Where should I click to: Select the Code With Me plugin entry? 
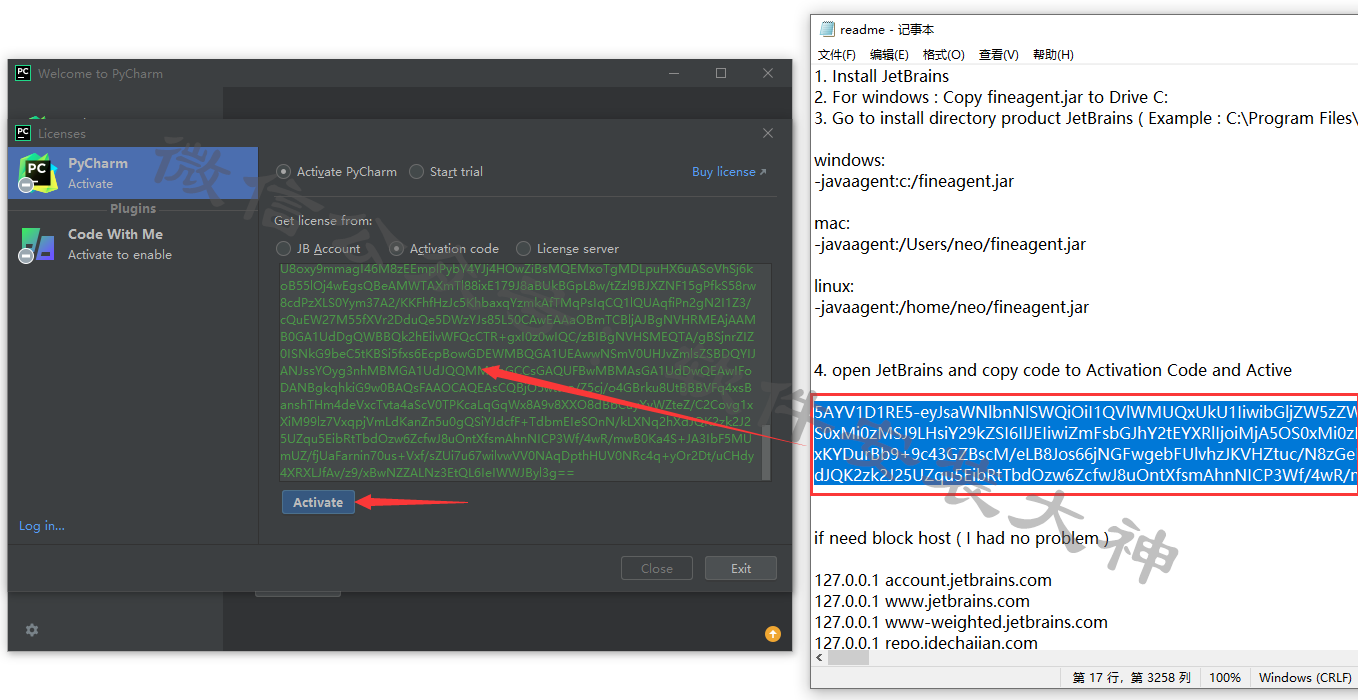coord(133,244)
